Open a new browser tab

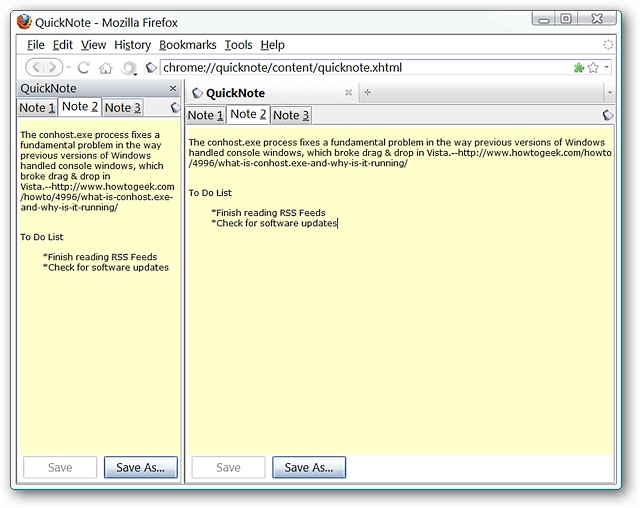coord(367,92)
